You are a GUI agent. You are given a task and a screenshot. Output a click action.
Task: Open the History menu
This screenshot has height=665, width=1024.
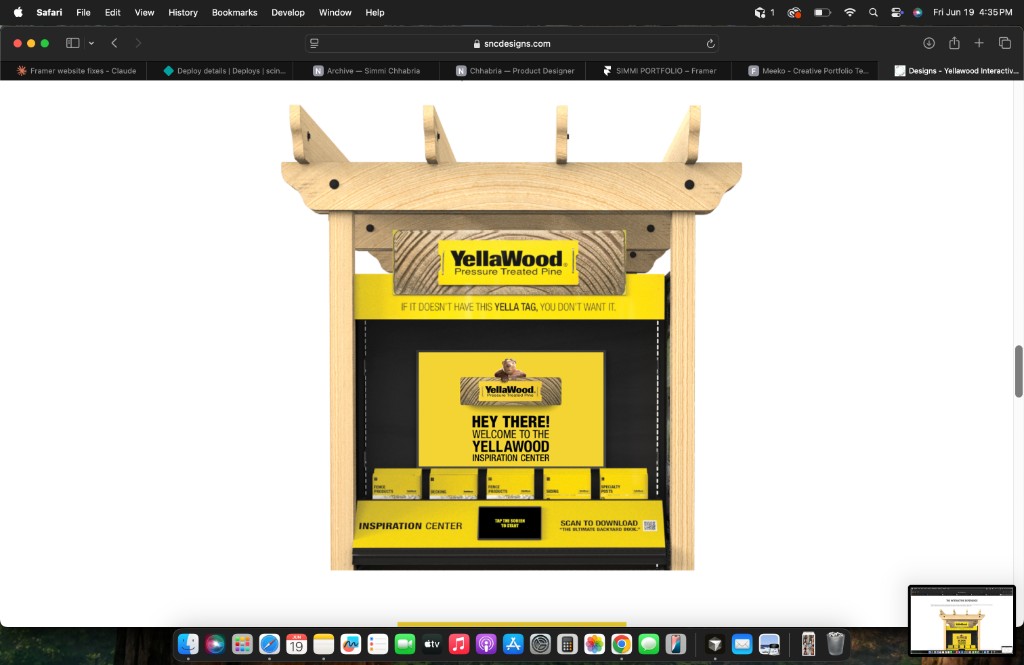(183, 12)
